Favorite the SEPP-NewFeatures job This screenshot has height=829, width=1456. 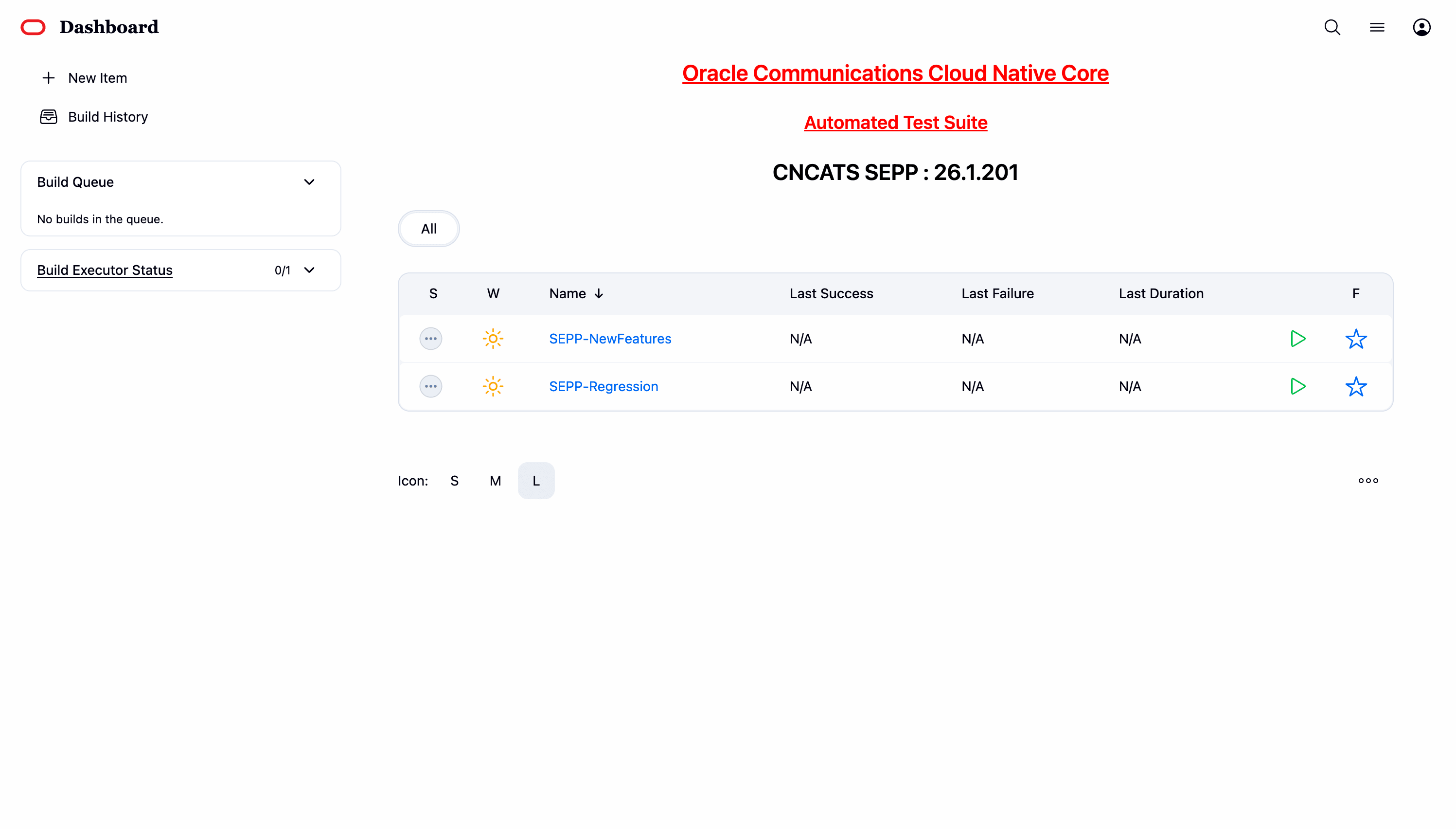(1356, 339)
